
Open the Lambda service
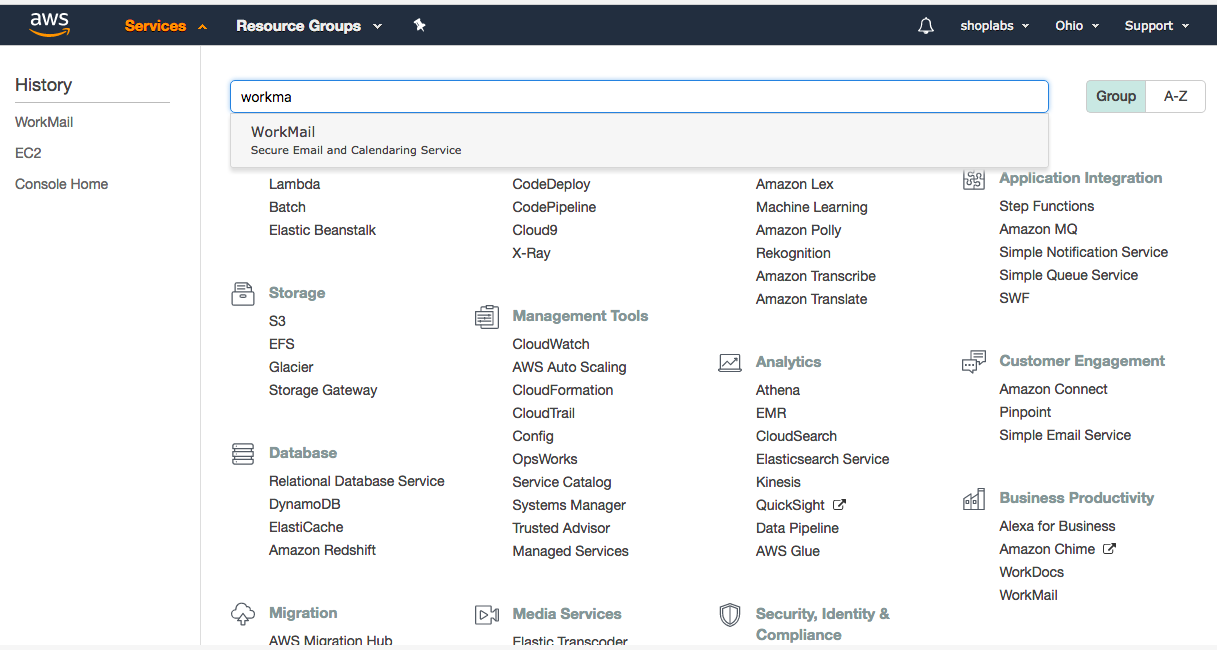coord(294,184)
